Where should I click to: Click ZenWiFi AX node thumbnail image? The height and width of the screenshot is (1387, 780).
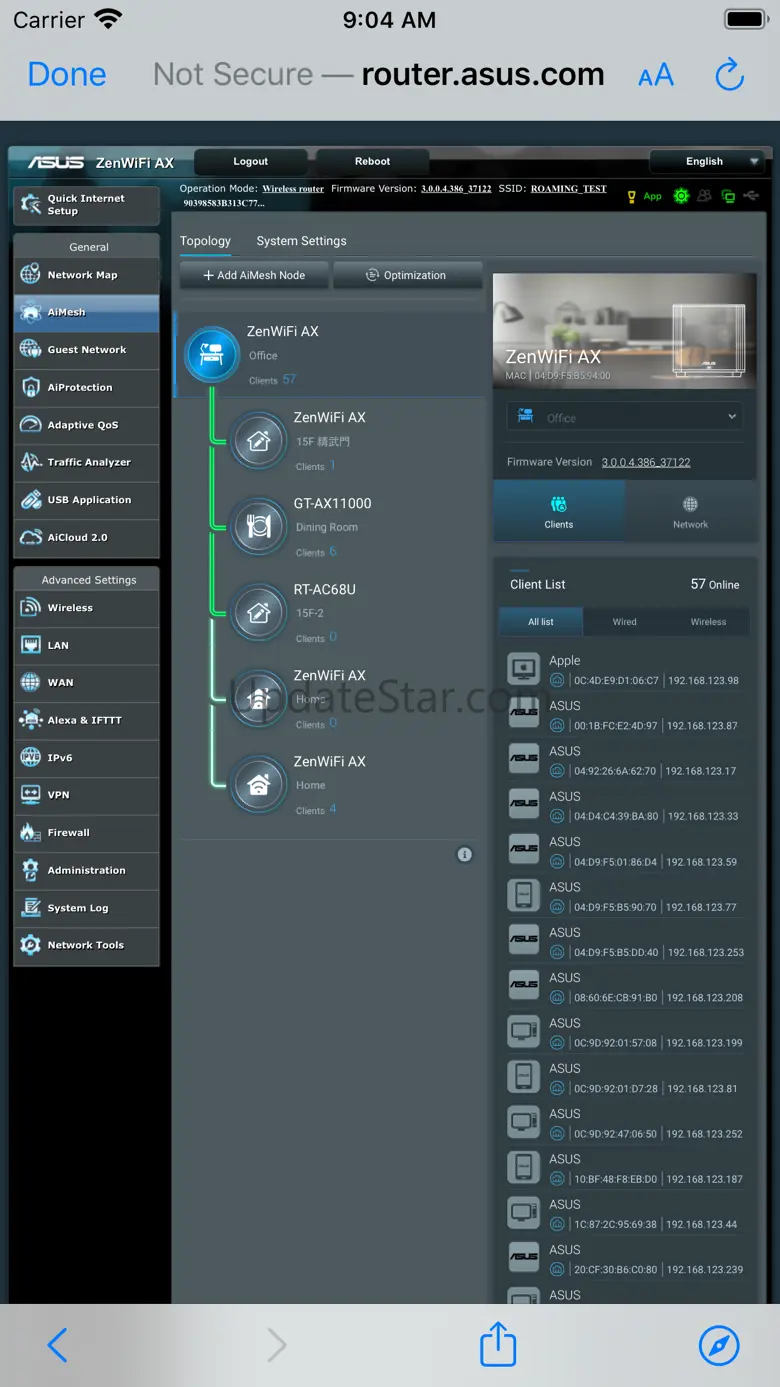(624, 331)
